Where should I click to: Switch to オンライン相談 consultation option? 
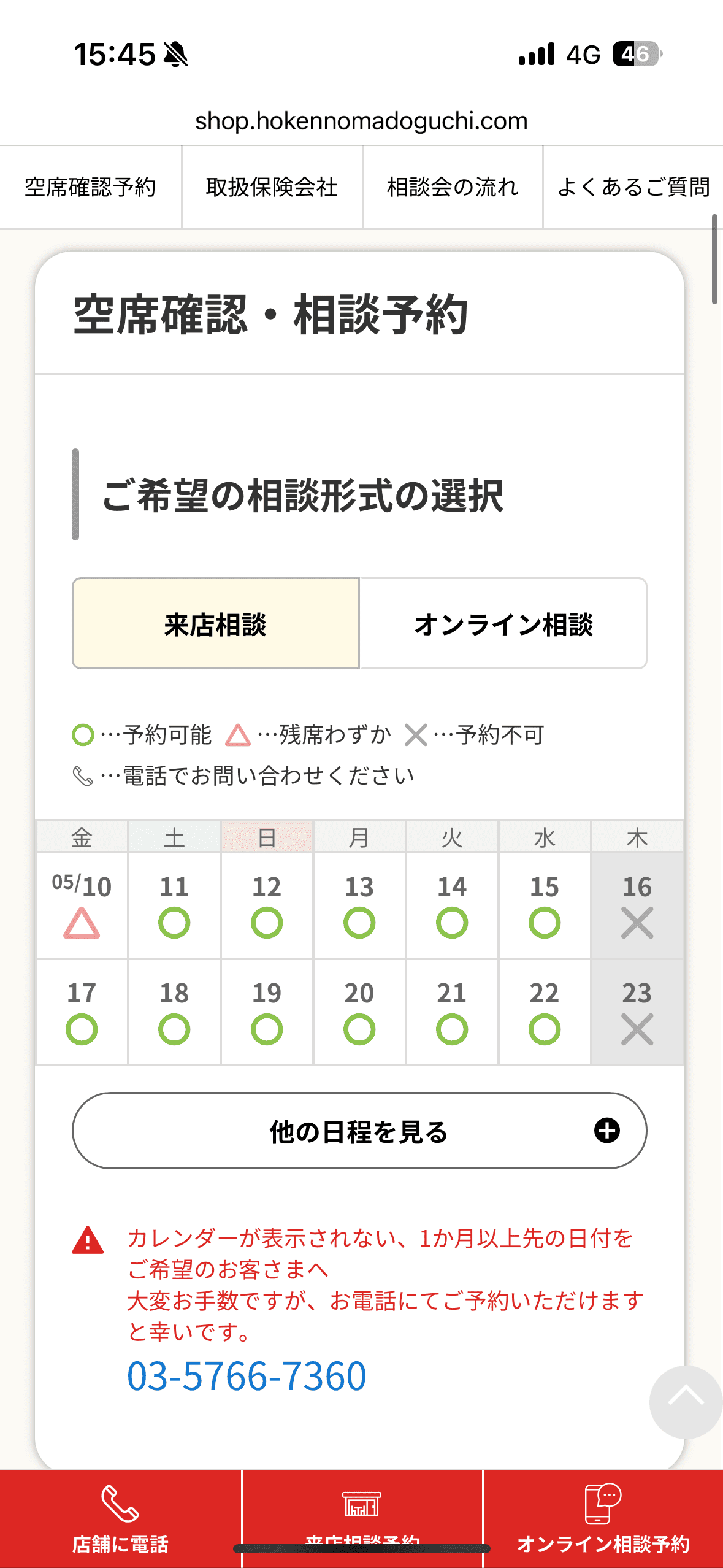503,624
